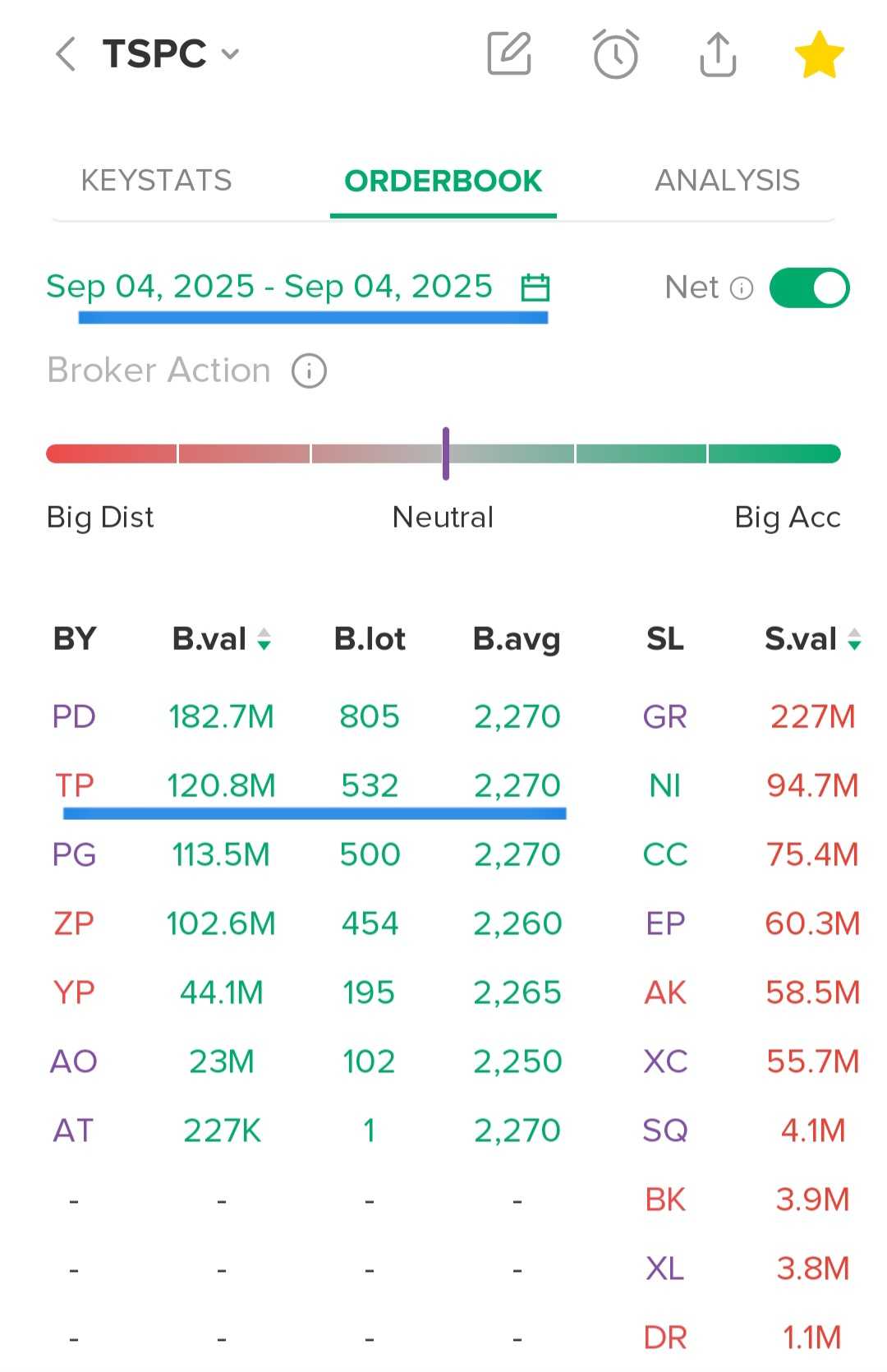The height and width of the screenshot is (1372, 887).
Task: Toggle the yellow favorite star
Action: 820,54
